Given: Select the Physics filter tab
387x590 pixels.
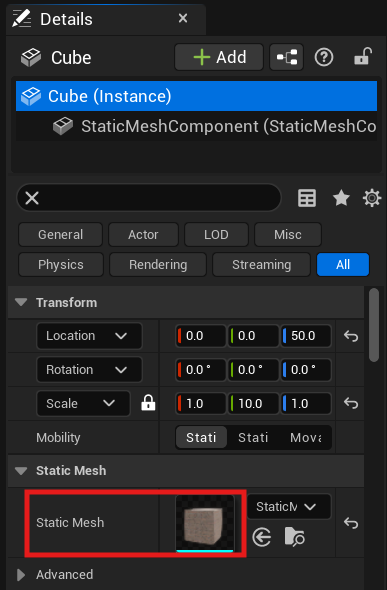Looking at the screenshot, I should [61, 265].
